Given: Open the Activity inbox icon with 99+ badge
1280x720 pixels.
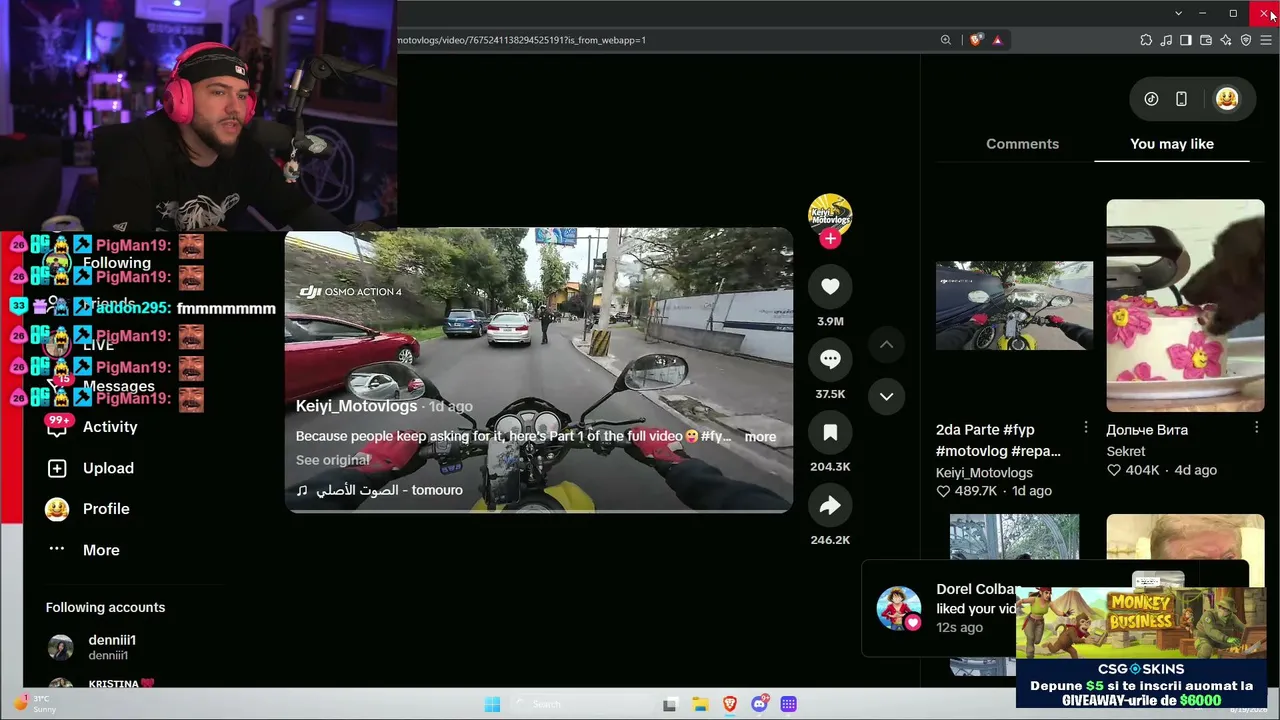Looking at the screenshot, I should (57, 427).
